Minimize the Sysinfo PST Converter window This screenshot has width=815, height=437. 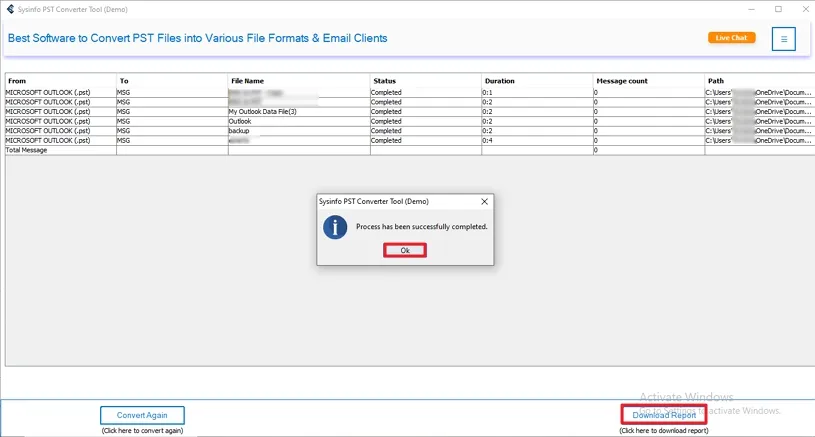pyautogui.click(x=752, y=9)
